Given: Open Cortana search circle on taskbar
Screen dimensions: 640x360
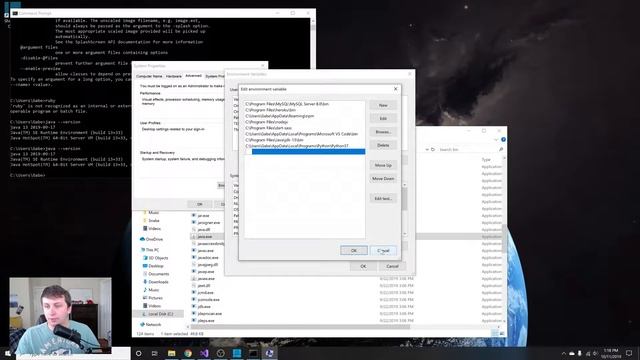Looking at the screenshot, I should 138,353.
